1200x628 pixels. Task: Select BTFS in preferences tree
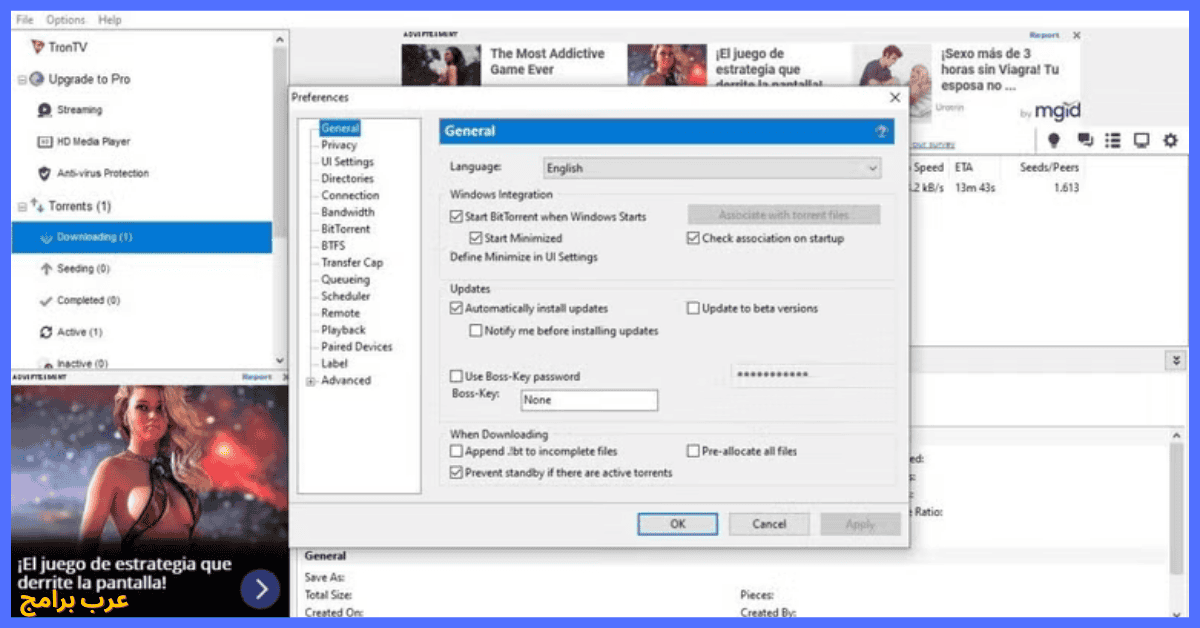(x=333, y=246)
